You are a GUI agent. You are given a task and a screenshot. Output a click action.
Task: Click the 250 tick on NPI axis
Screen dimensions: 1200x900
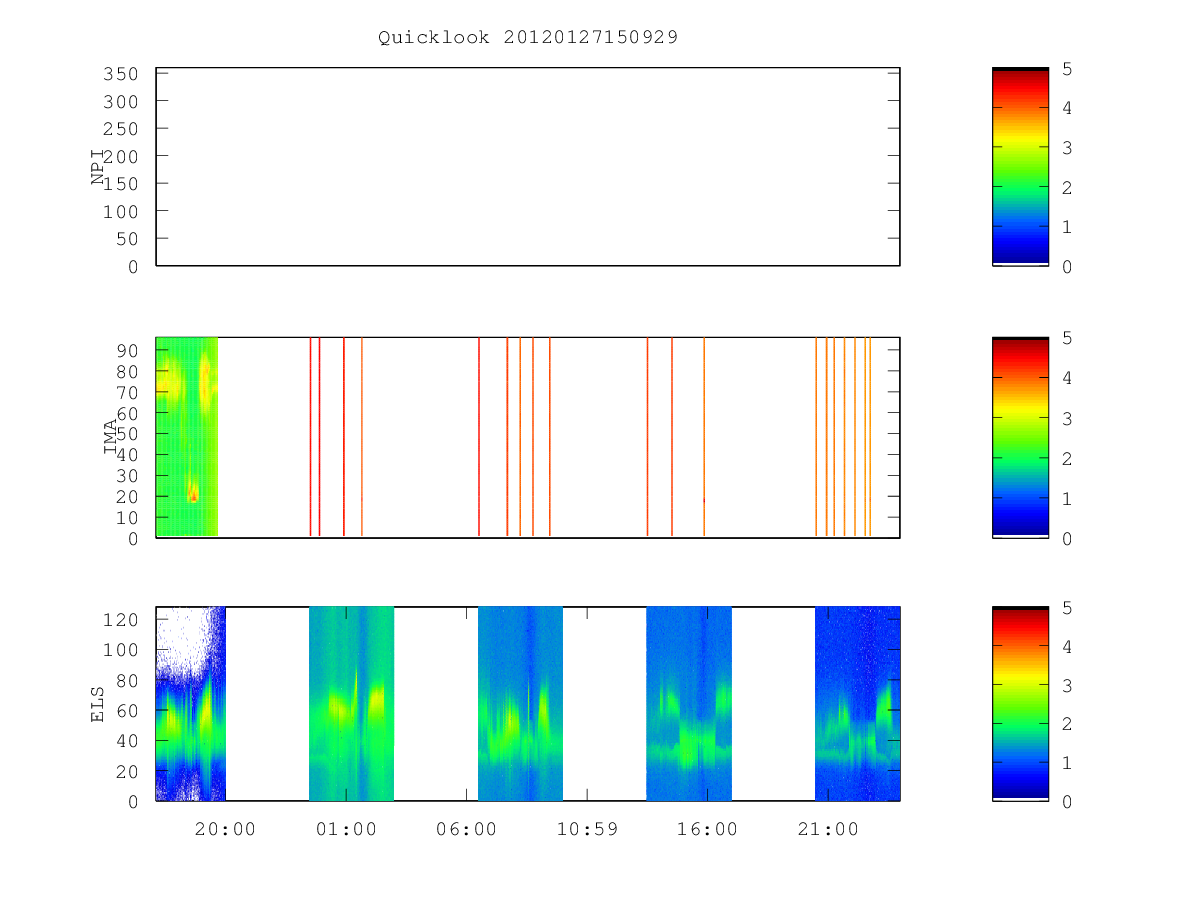coord(121,129)
